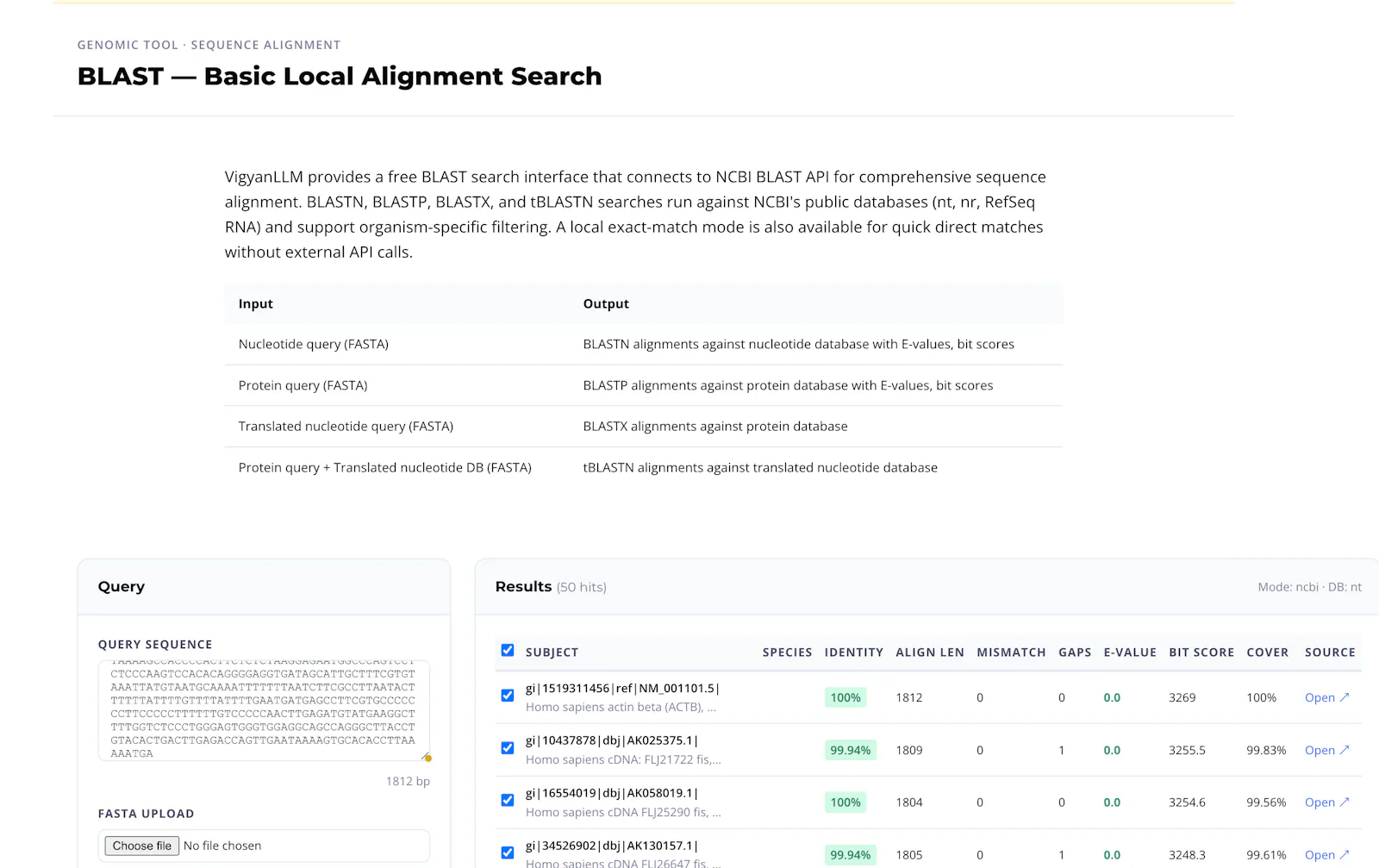Uncheck the AK025375.1 cDNA result row
The image size is (1379, 868).
[508, 748]
